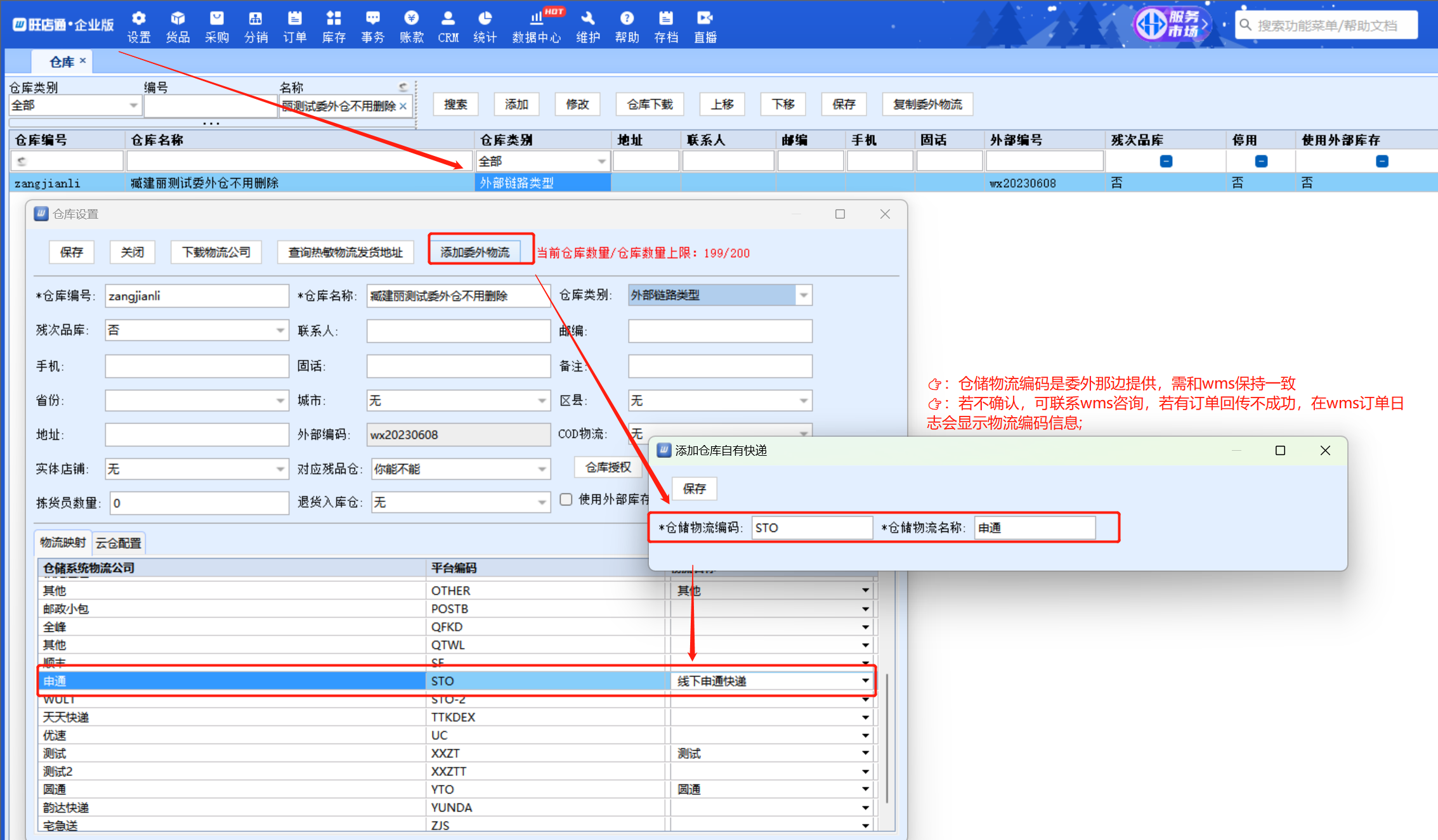The height and width of the screenshot is (840, 1438).
Task: Enable the 使用外部库存 checkbox in the dialog
Action: pyautogui.click(x=566, y=500)
